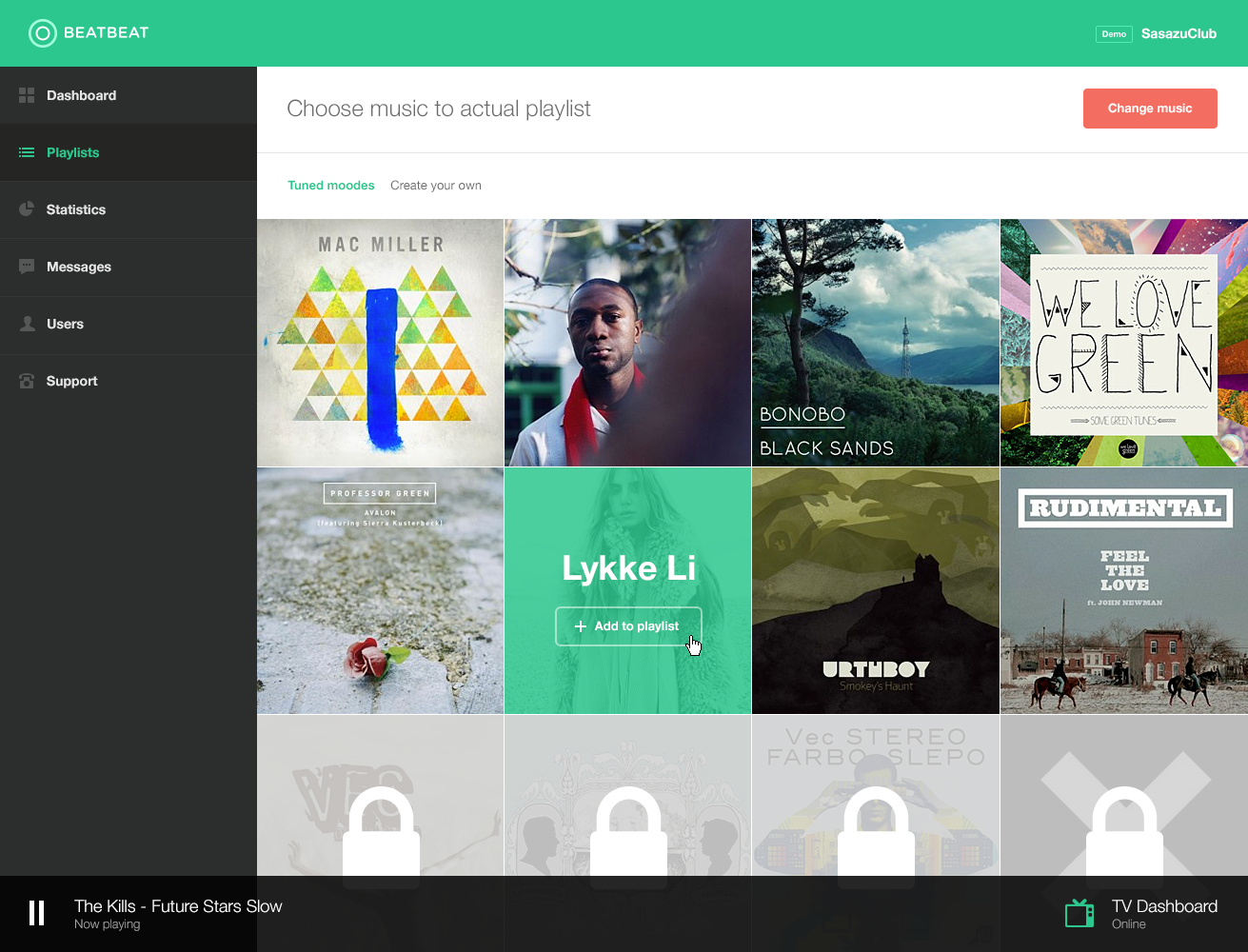Click the Lykke Li title text

[628, 568]
